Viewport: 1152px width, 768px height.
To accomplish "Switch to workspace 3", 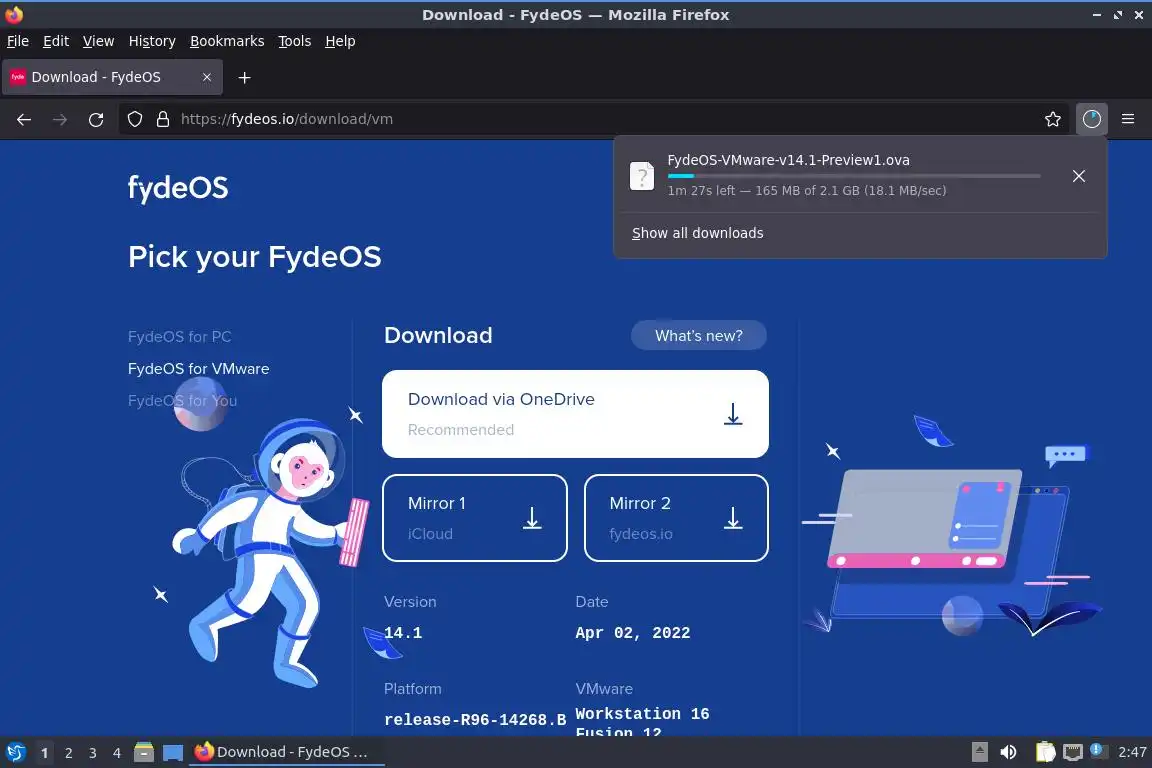I will click(93, 753).
